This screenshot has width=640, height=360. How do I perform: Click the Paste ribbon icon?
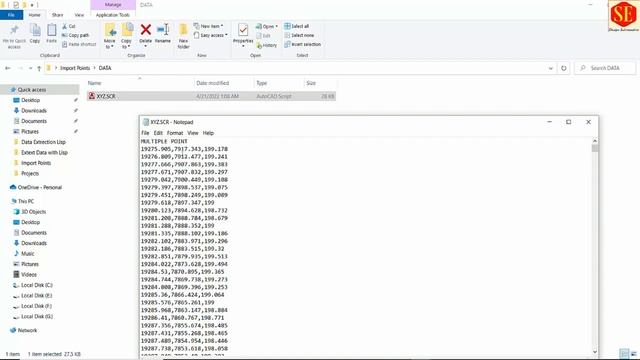point(51,30)
